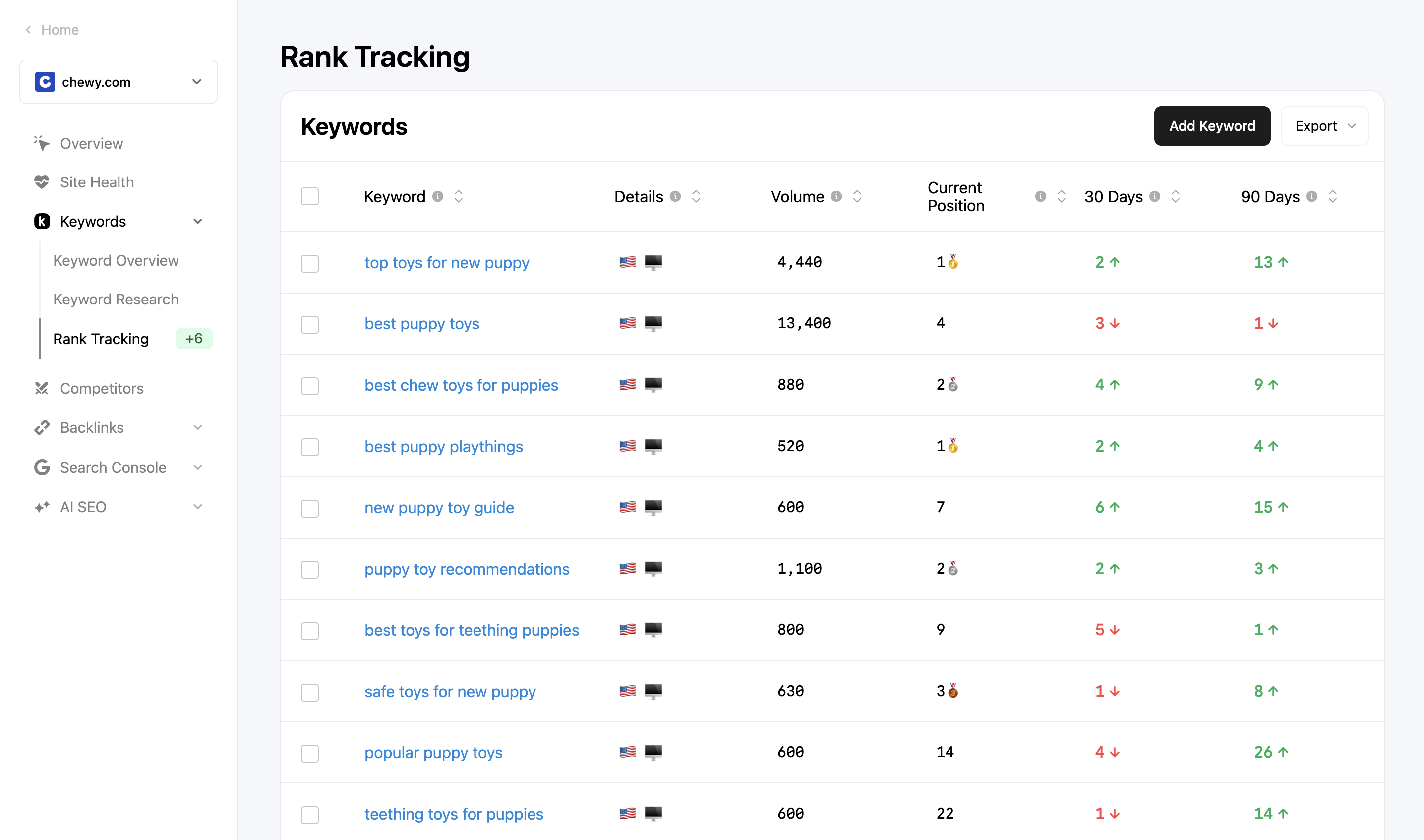Open the chewy.com site selector dropdown
Screen dimensions: 1424x840
pos(119,82)
